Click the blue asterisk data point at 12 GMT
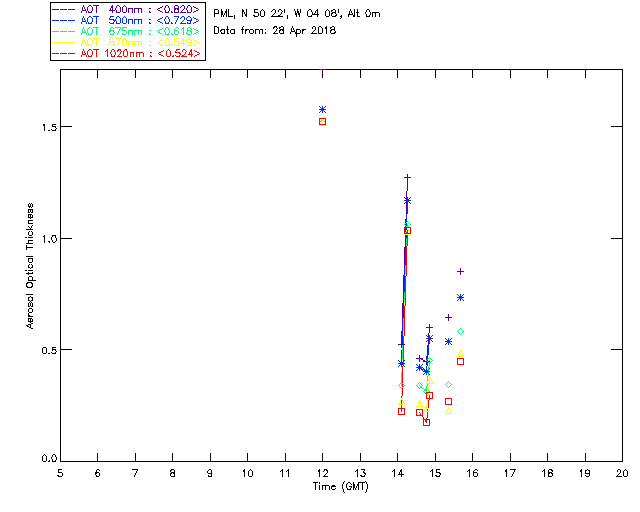The image size is (640, 512). (x=322, y=109)
